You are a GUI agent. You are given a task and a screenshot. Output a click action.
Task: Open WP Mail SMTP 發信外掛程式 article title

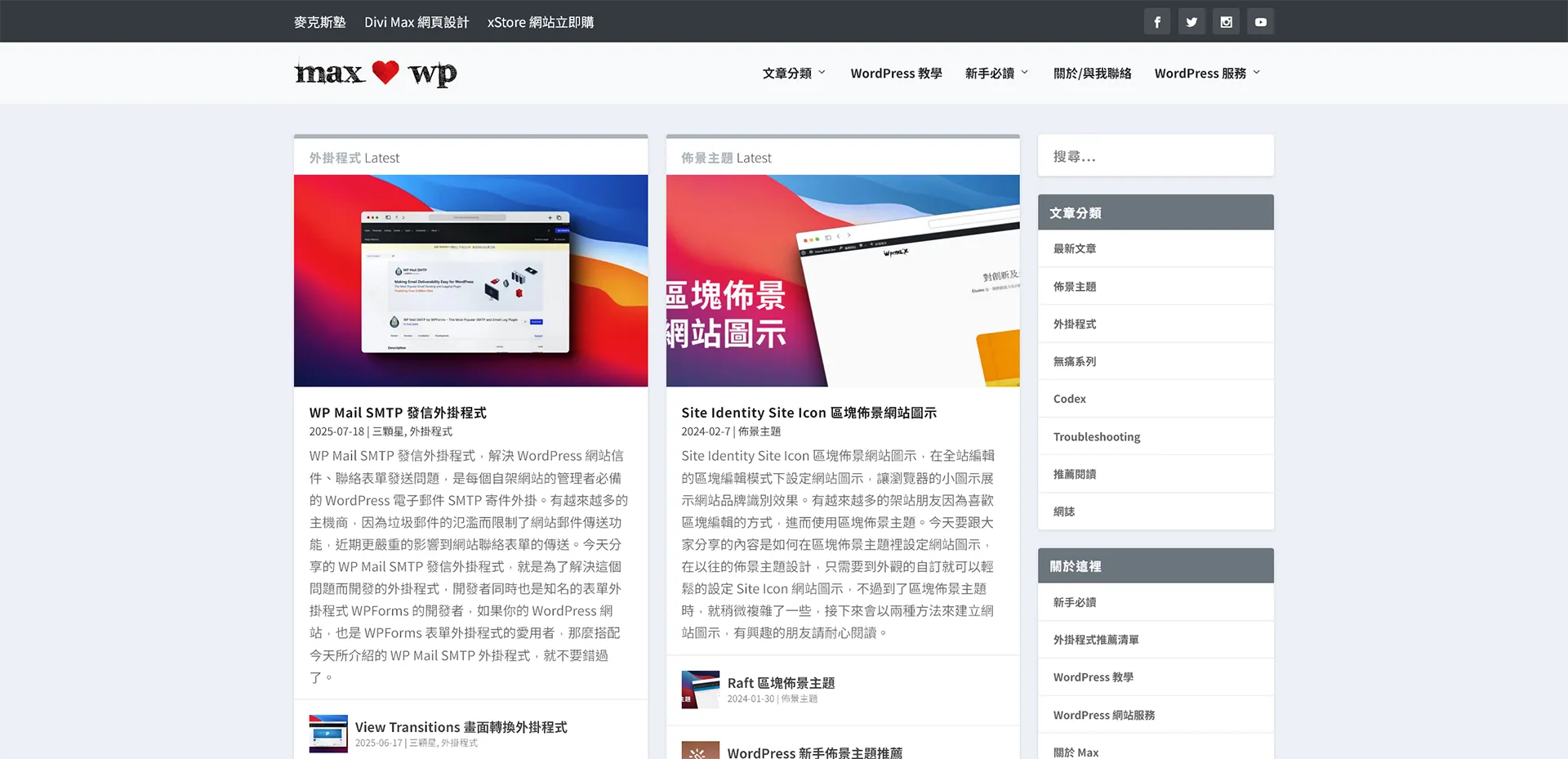(x=398, y=413)
